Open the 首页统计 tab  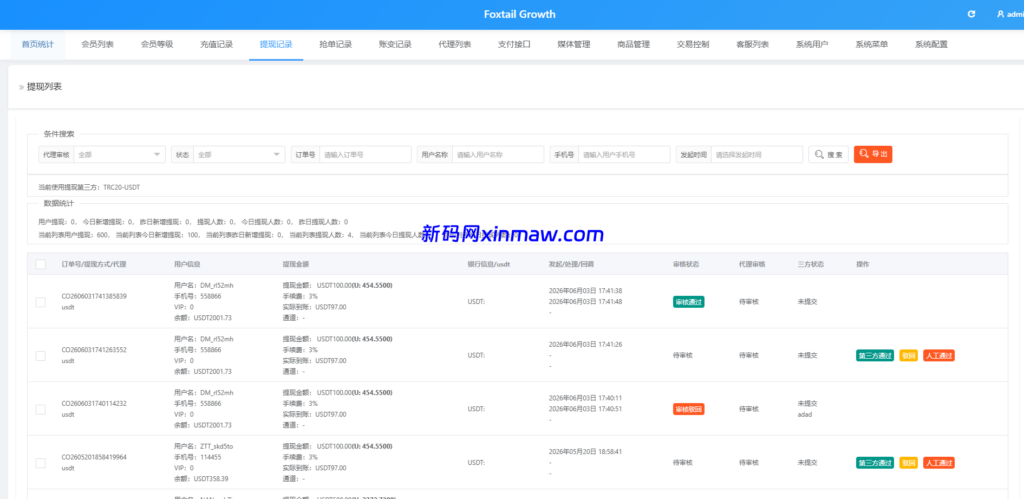38,45
